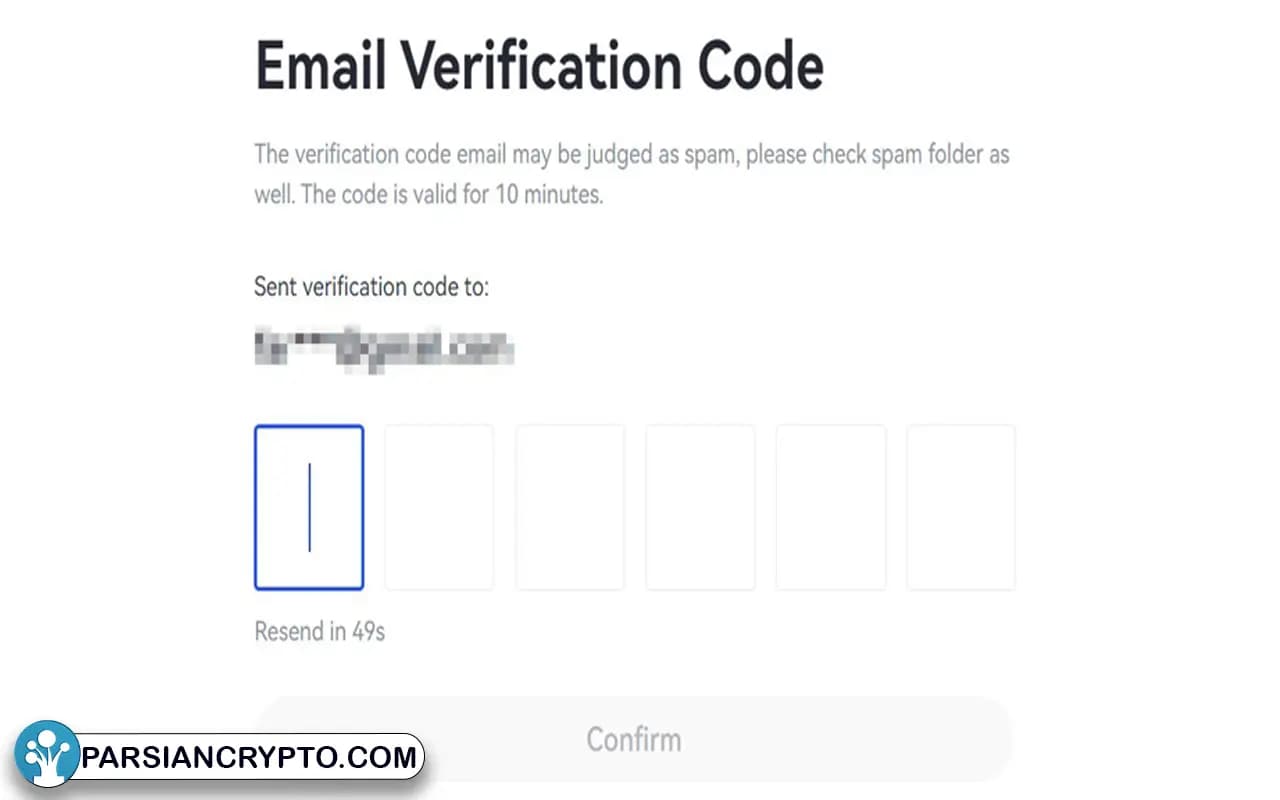Click the Sent verification code label

[372, 287]
